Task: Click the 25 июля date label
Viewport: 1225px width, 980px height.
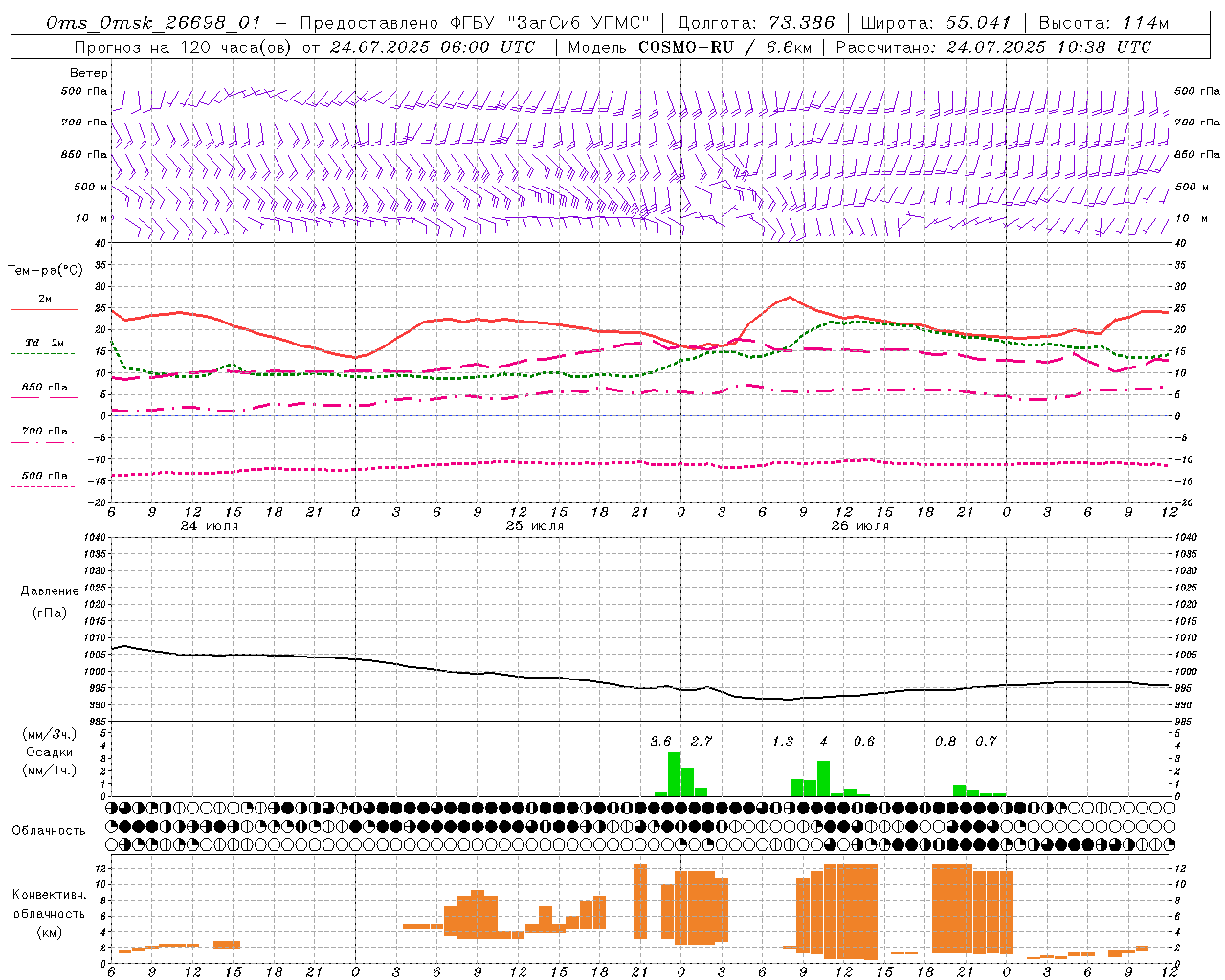Action: (x=535, y=526)
